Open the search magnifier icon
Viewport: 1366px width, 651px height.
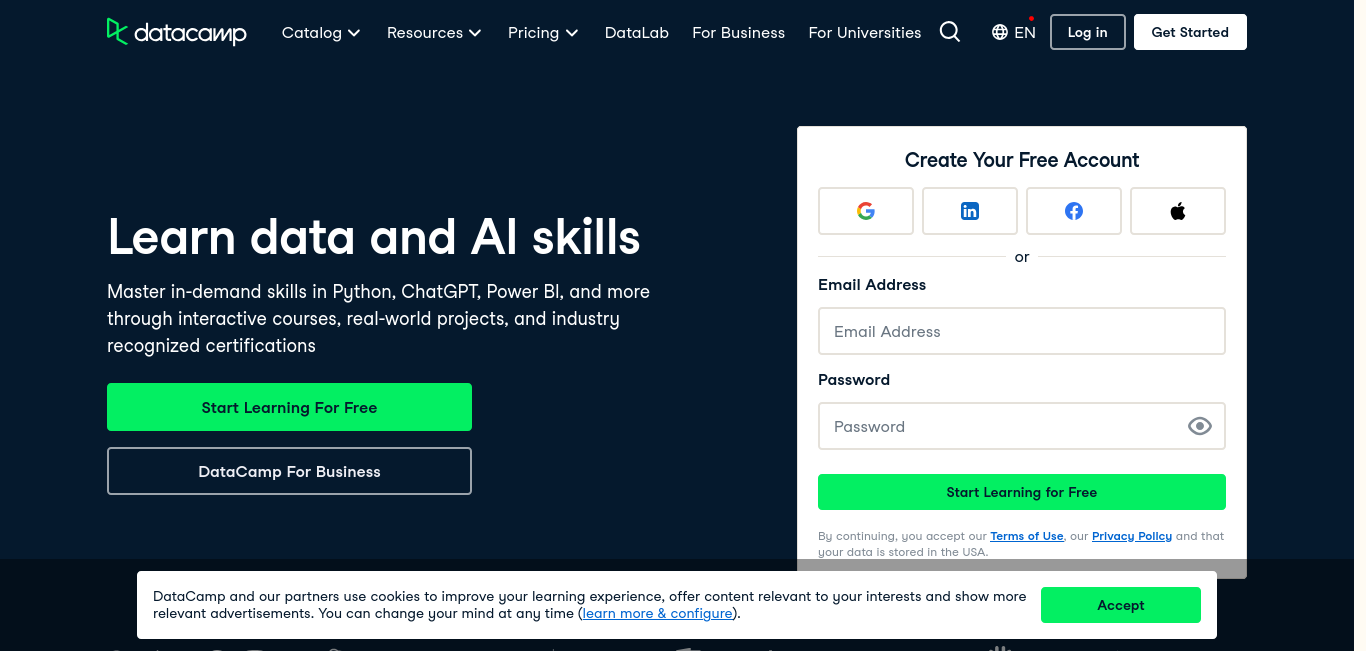[x=950, y=32]
